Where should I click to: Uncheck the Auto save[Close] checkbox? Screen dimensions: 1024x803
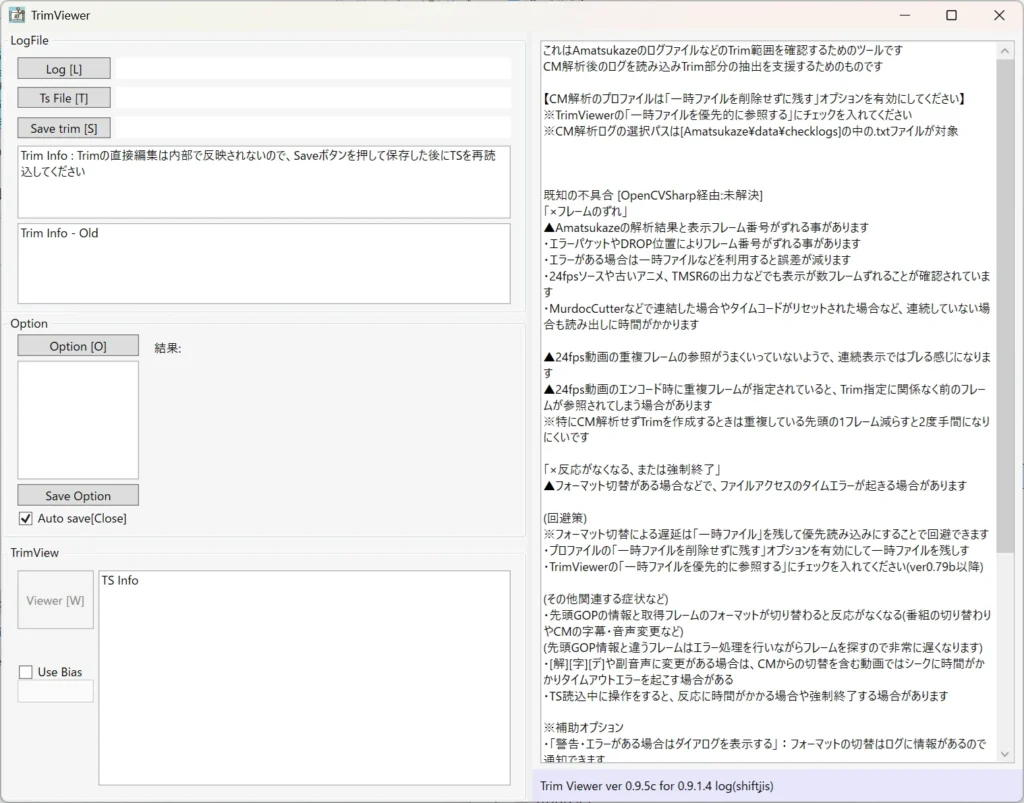coord(26,518)
